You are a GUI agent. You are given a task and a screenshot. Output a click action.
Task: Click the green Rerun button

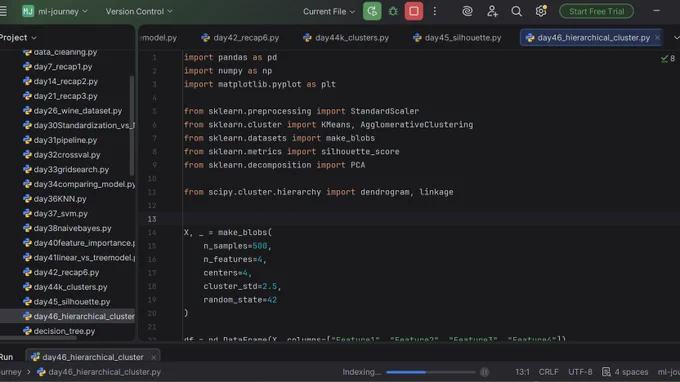[x=372, y=11]
